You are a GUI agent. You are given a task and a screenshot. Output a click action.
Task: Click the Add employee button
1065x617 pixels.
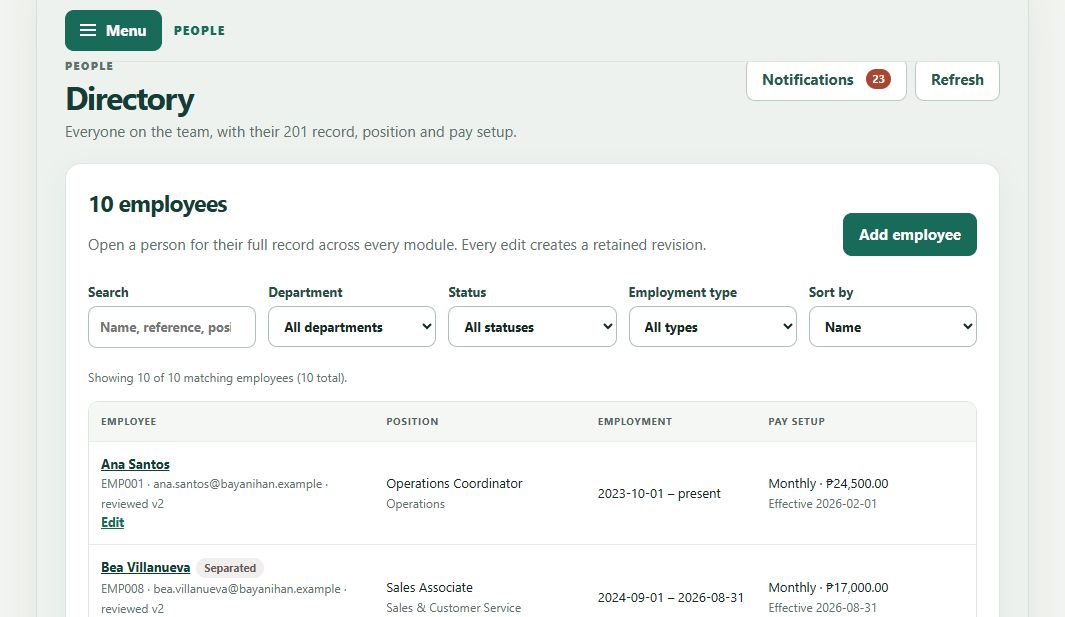(x=909, y=234)
